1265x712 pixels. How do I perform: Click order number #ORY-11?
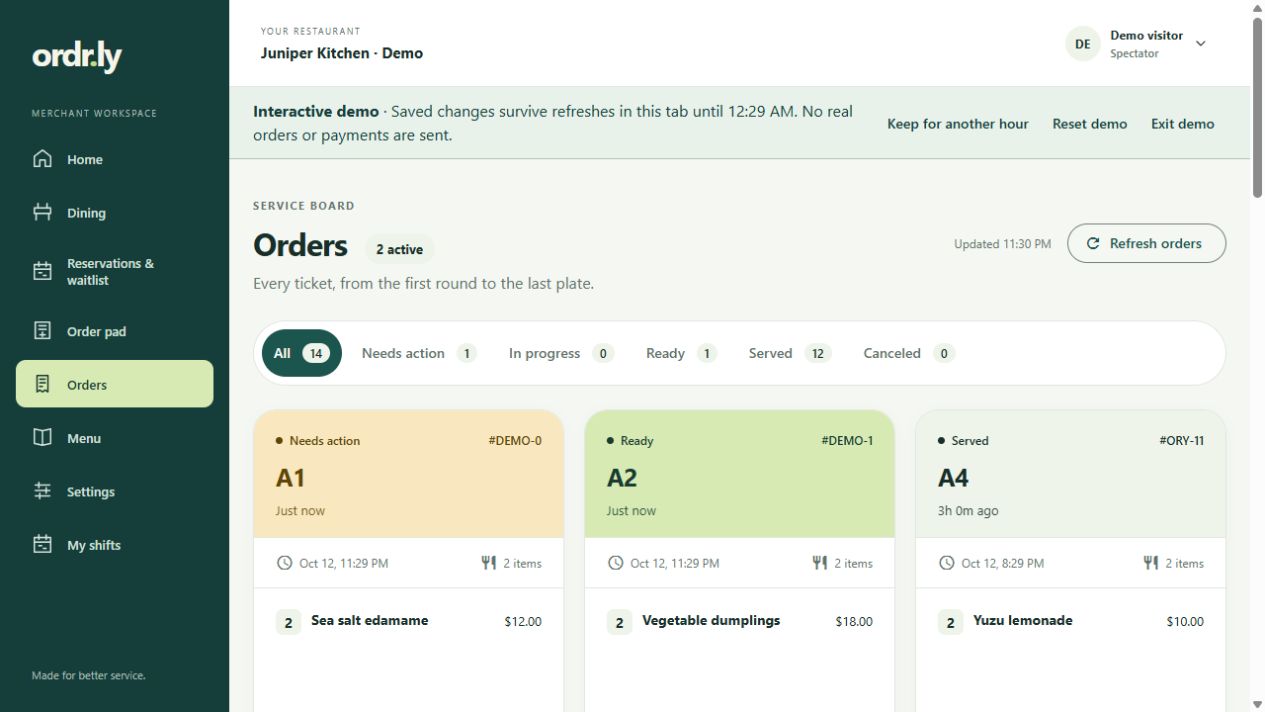1181,440
